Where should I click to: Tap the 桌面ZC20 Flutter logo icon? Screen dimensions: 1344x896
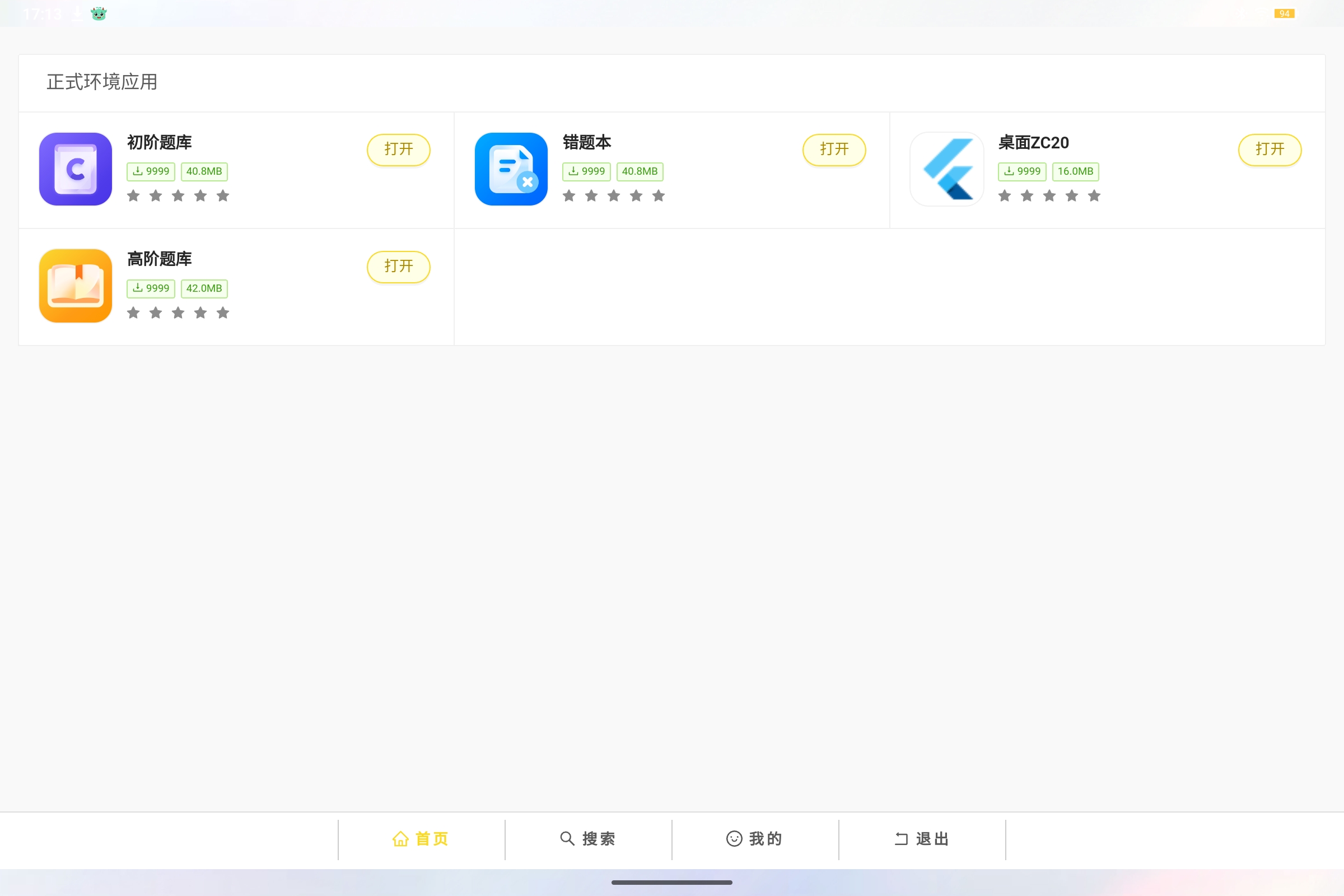946,169
